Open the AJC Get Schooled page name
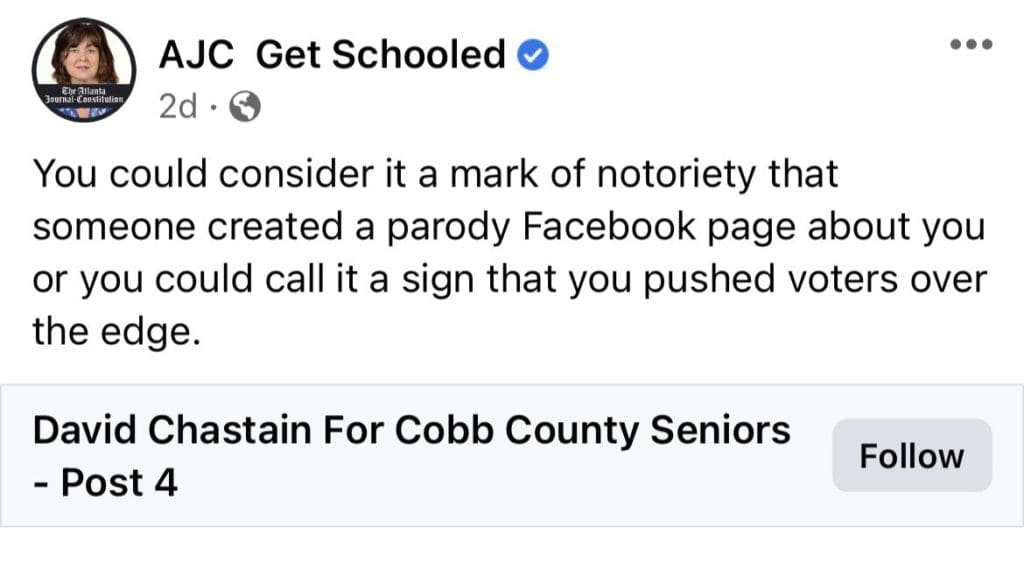The width and height of the screenshot is (1024, 569). coord(332,54)
